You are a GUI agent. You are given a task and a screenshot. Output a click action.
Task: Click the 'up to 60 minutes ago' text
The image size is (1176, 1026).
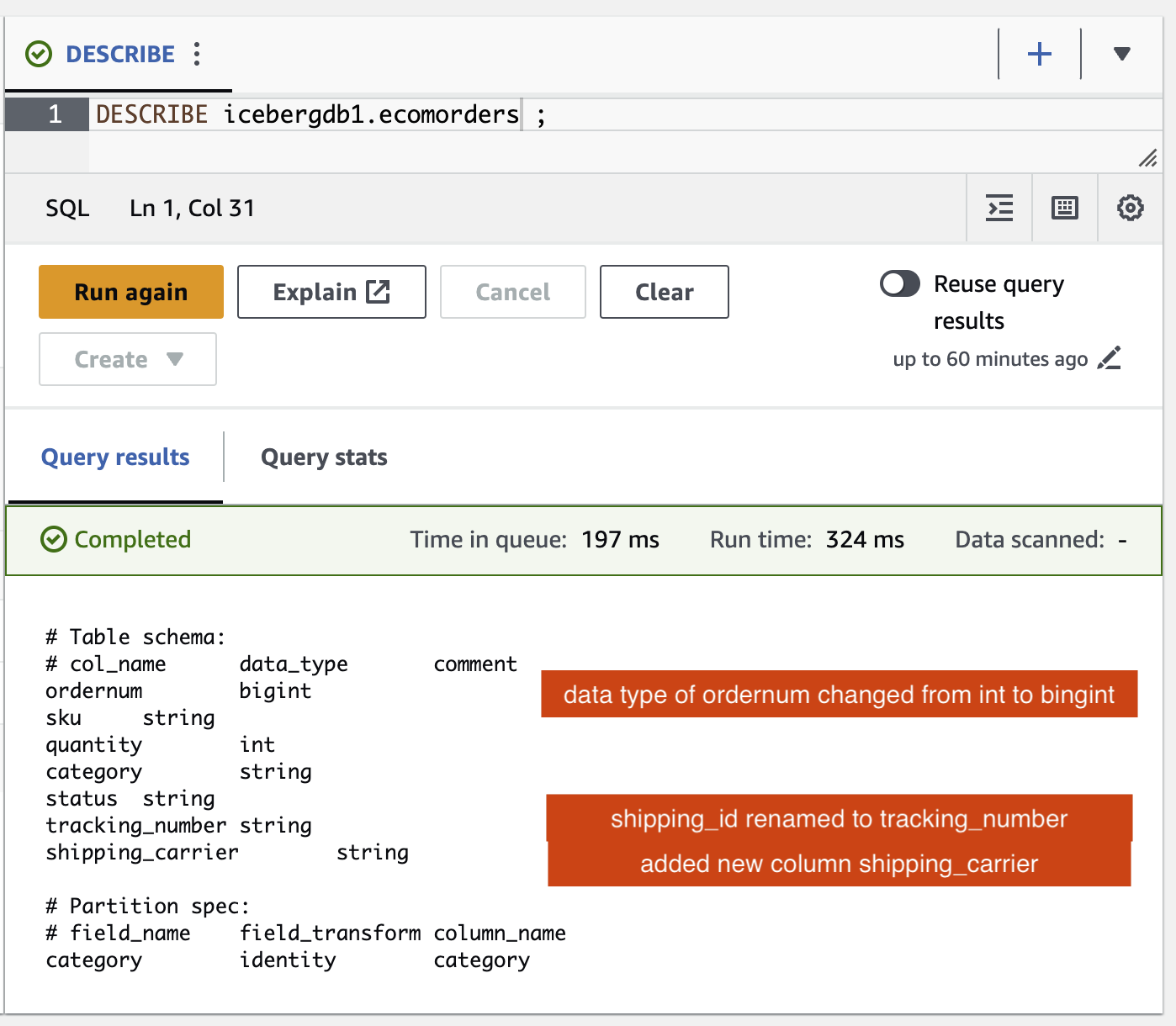(990, 359)
